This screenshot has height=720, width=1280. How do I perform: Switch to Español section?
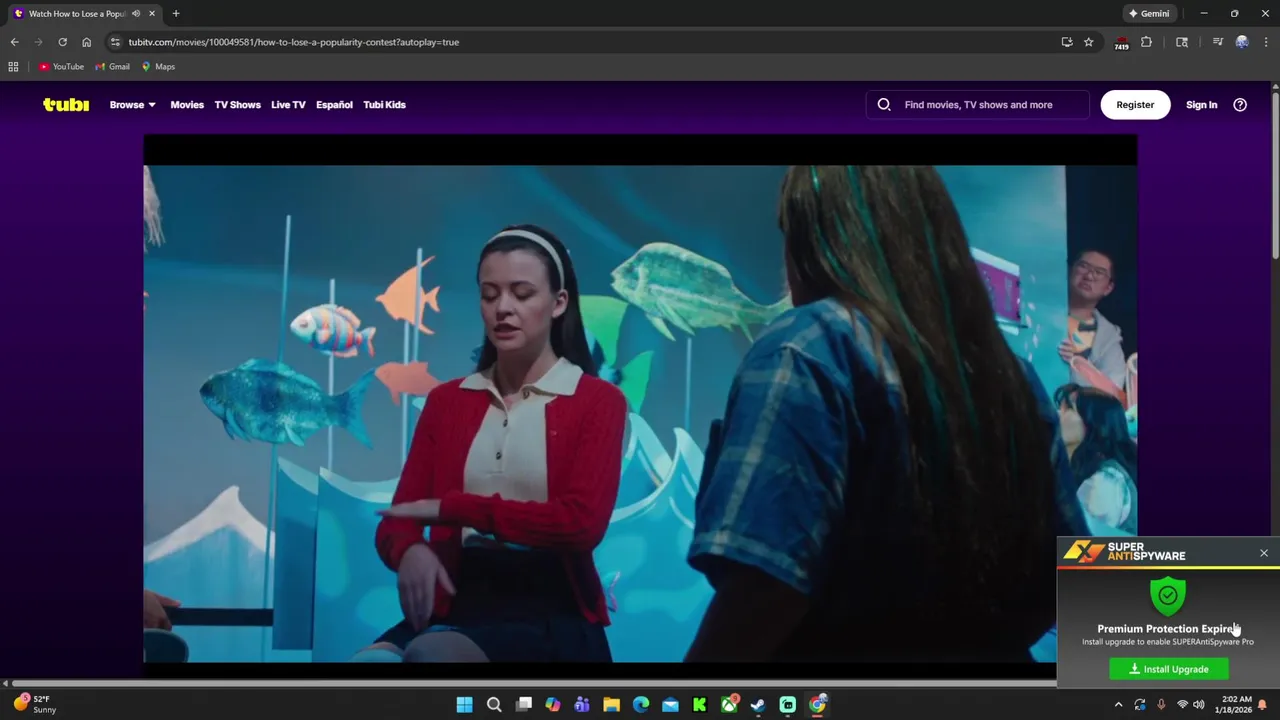click(x=334, y=104)
